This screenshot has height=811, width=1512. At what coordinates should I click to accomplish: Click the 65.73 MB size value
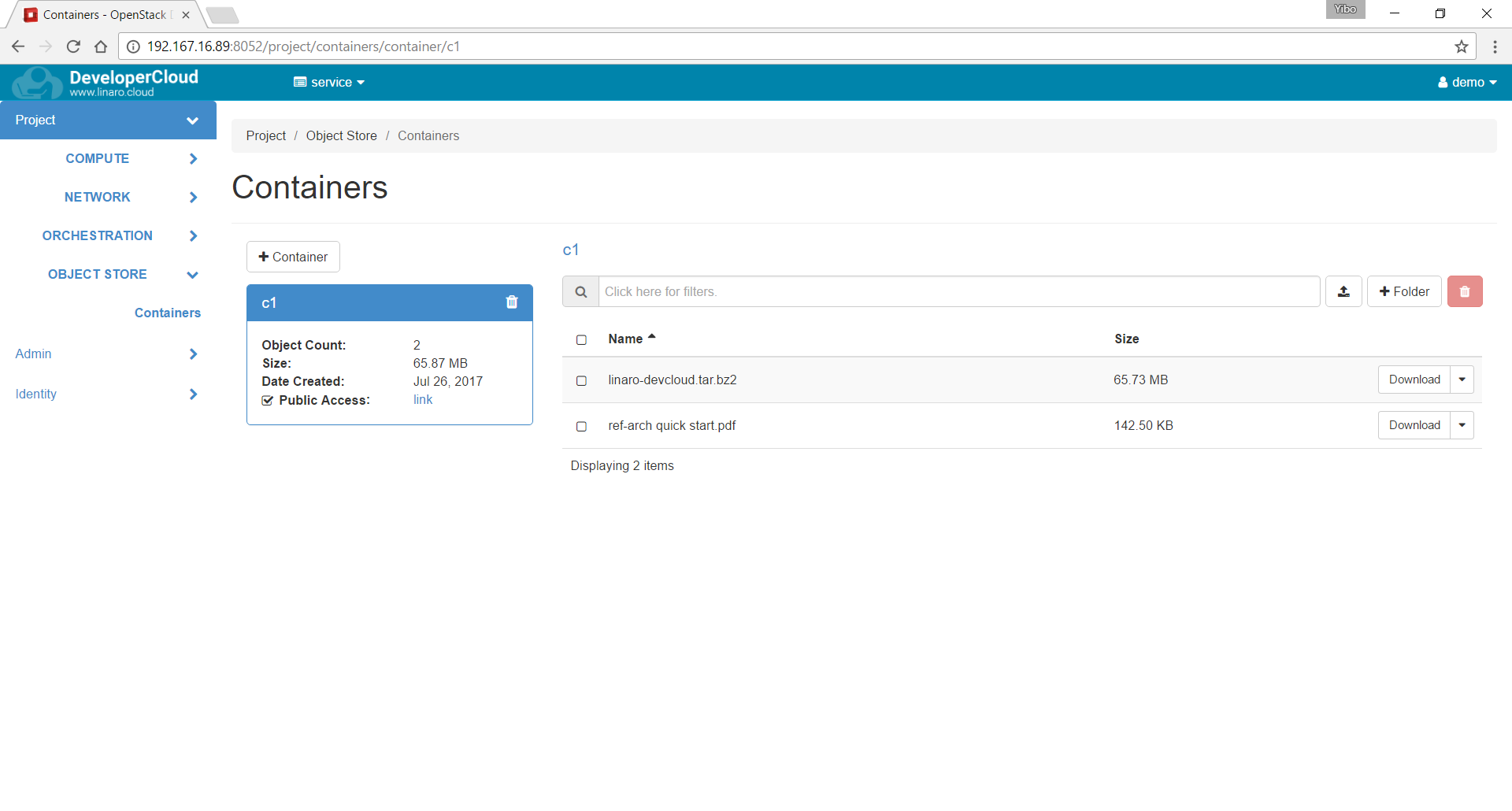click(x=1140, y=380)
